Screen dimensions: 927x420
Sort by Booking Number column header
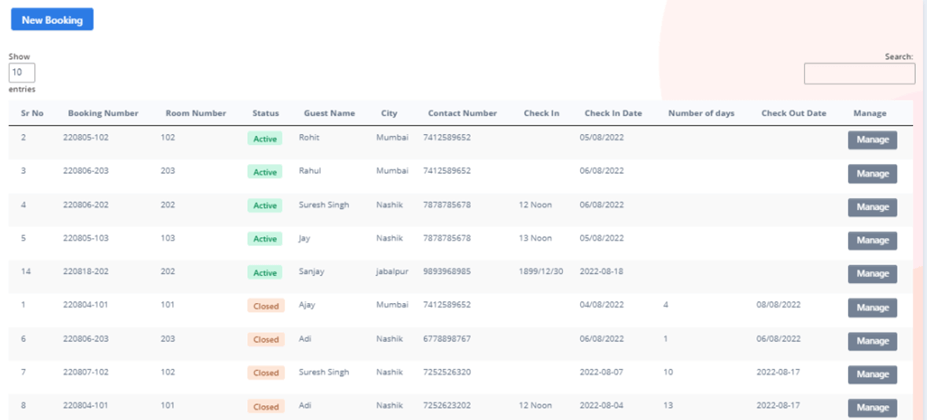pos(103,113)
